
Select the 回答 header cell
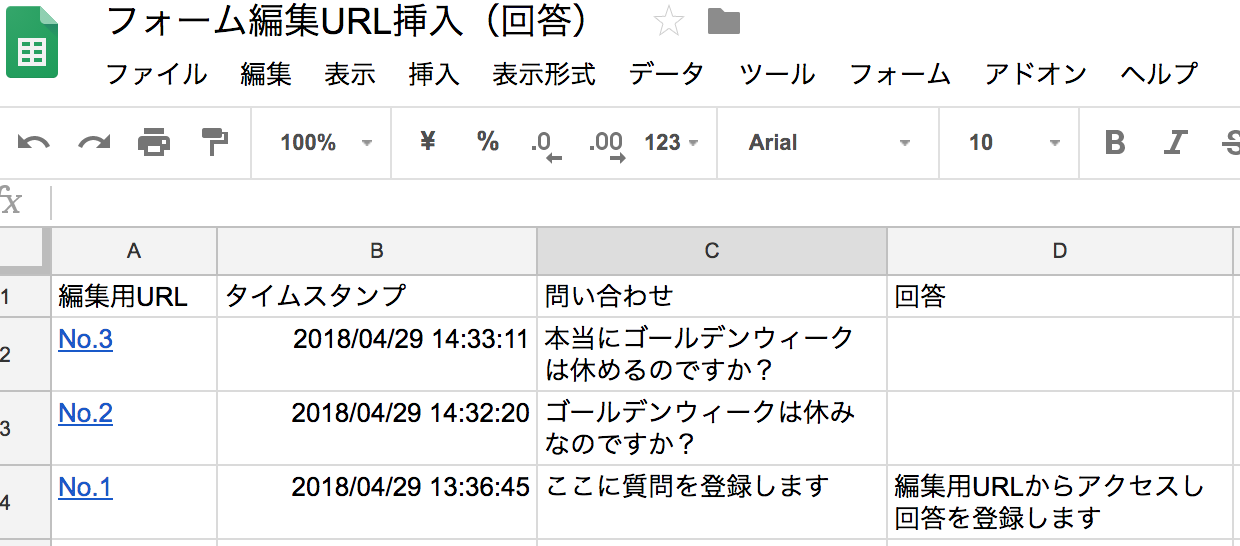click(x=1060, y=296)
